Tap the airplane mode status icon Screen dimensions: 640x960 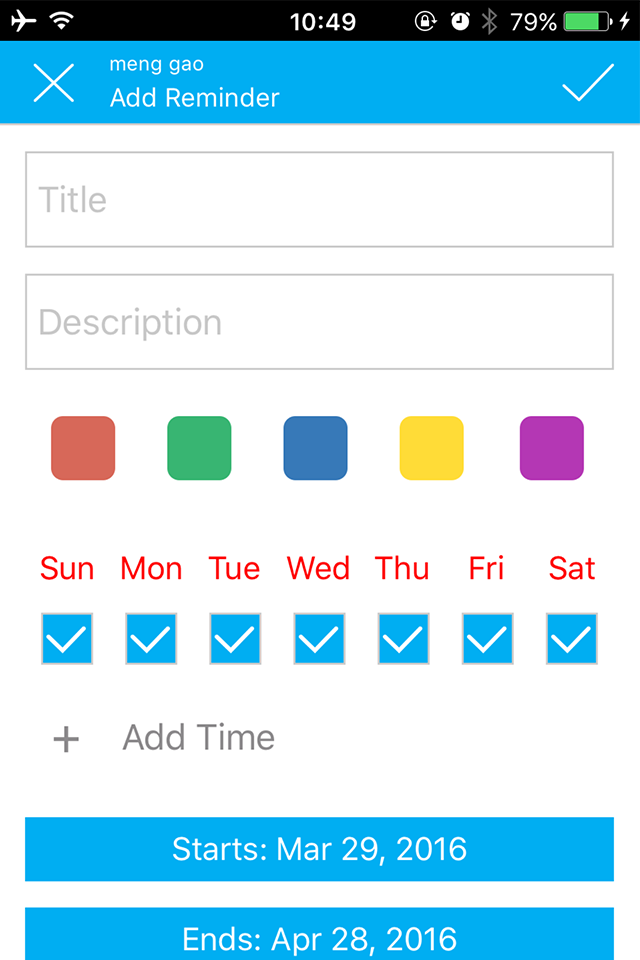[x=23, y=21]
